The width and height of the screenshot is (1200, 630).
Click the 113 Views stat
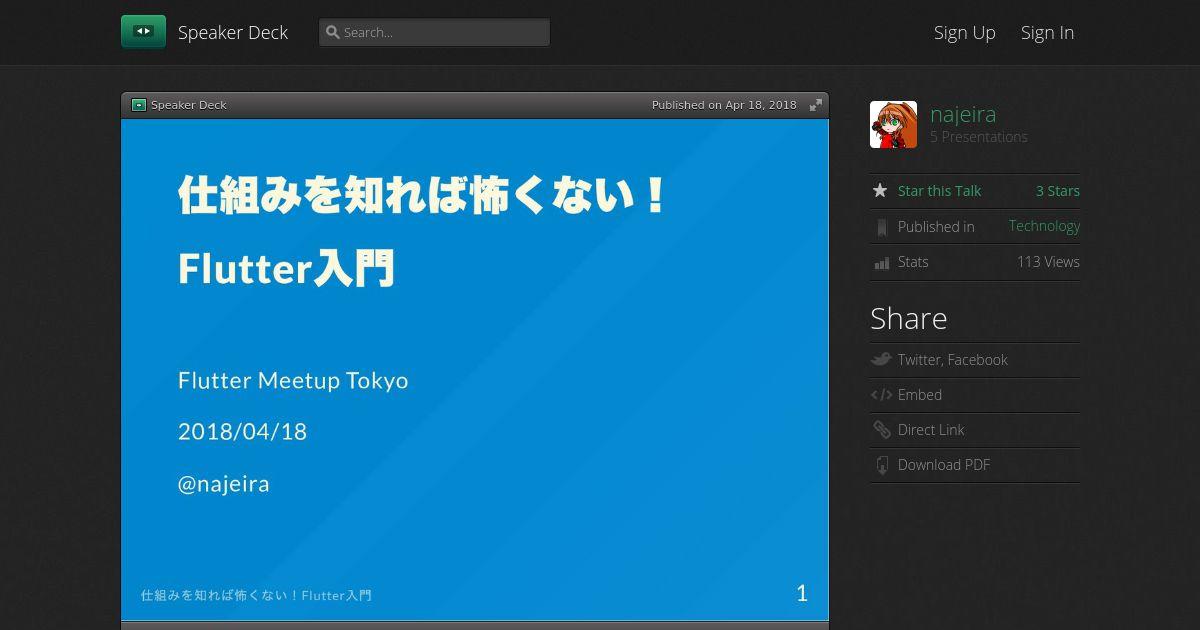coord(1048,262)
